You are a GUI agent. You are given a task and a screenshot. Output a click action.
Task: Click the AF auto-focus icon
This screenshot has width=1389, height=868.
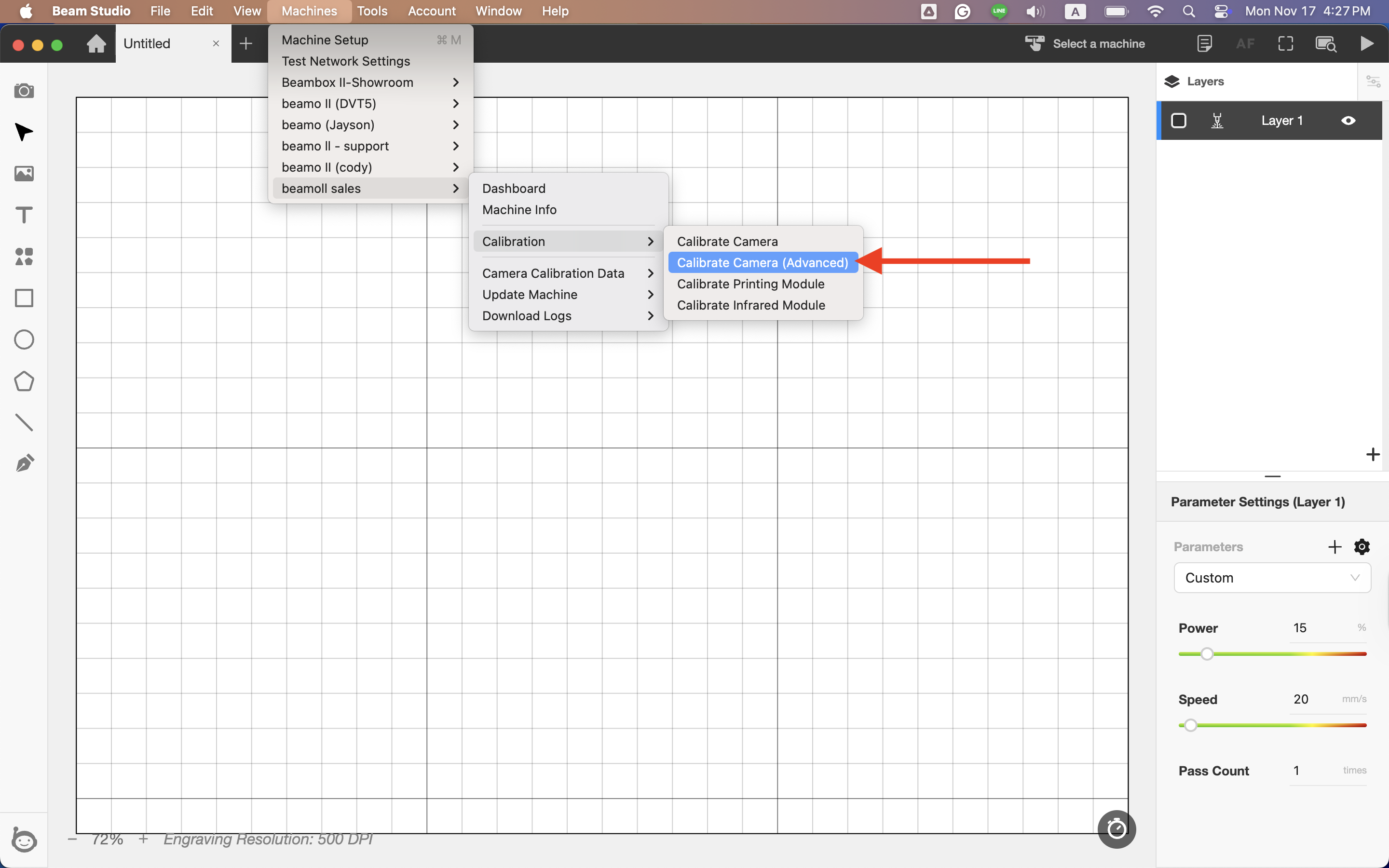[x=1245, y=43]
